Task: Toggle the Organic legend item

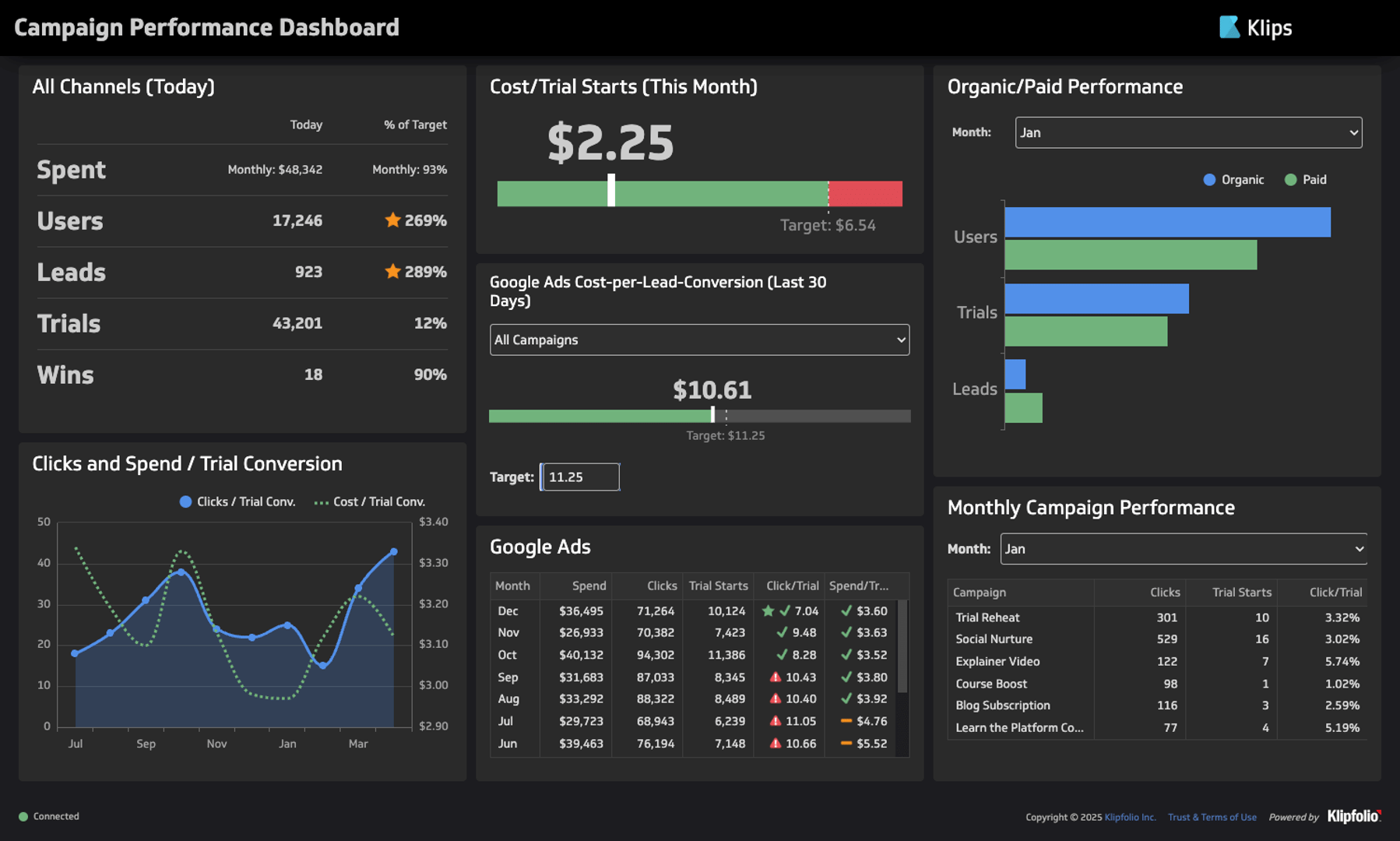Action: 1233,179
